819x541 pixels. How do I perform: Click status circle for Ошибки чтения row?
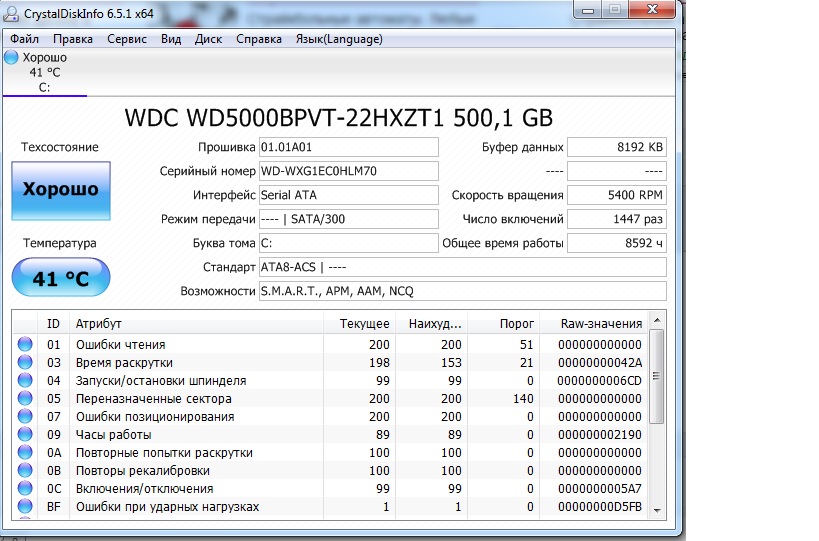25,344
